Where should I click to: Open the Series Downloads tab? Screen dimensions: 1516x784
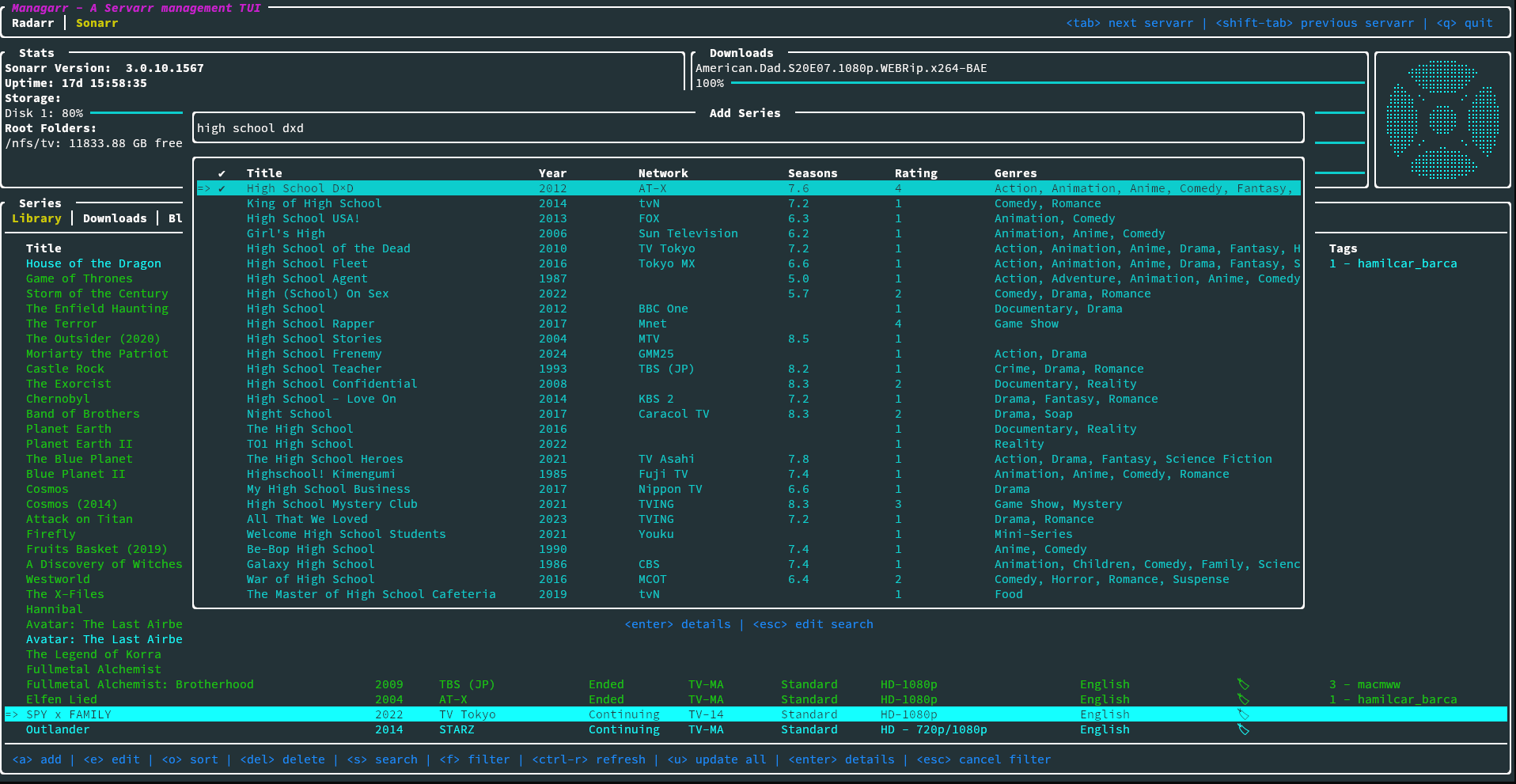click(115, 218)
